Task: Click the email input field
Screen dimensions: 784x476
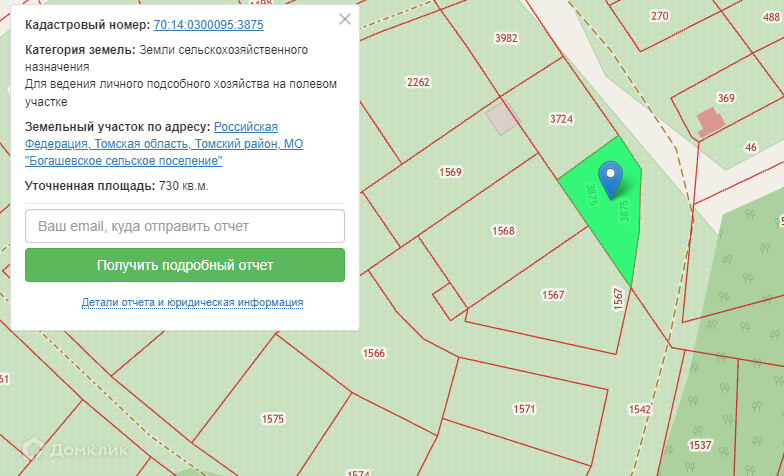Action: tap(185, 226)
